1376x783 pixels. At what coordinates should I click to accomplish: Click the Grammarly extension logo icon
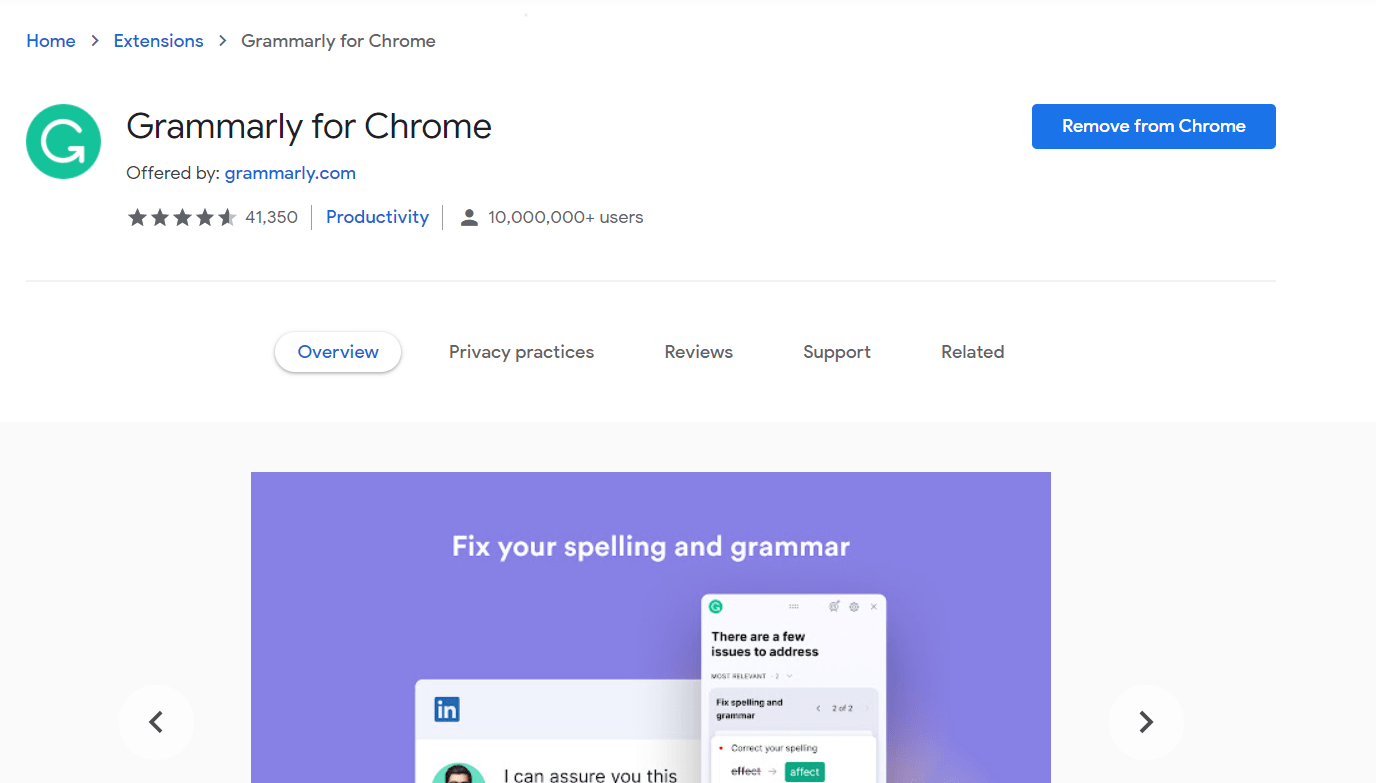coord(63,141)
